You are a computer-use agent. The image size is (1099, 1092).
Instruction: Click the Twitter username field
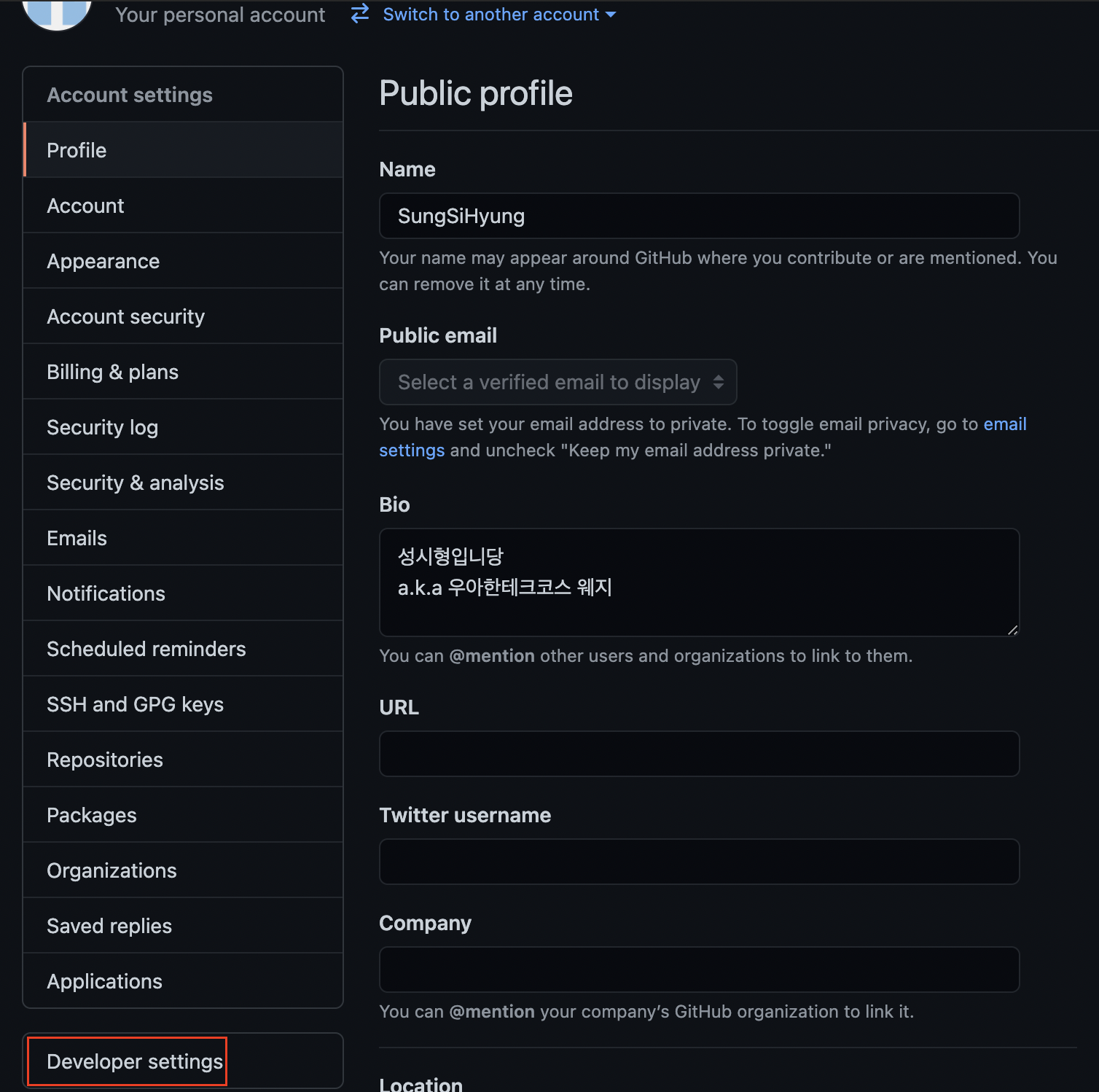699,862
